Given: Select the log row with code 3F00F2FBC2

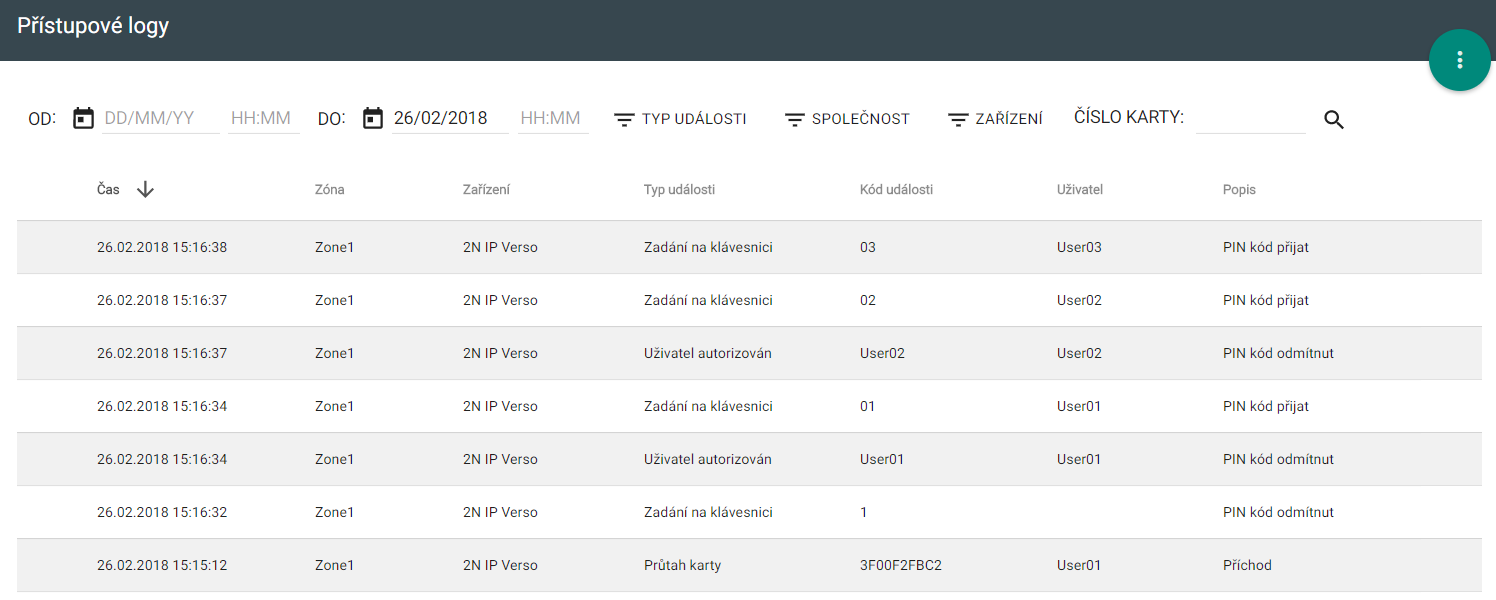Looking at the screenshot, I should [x=749, y=565].
